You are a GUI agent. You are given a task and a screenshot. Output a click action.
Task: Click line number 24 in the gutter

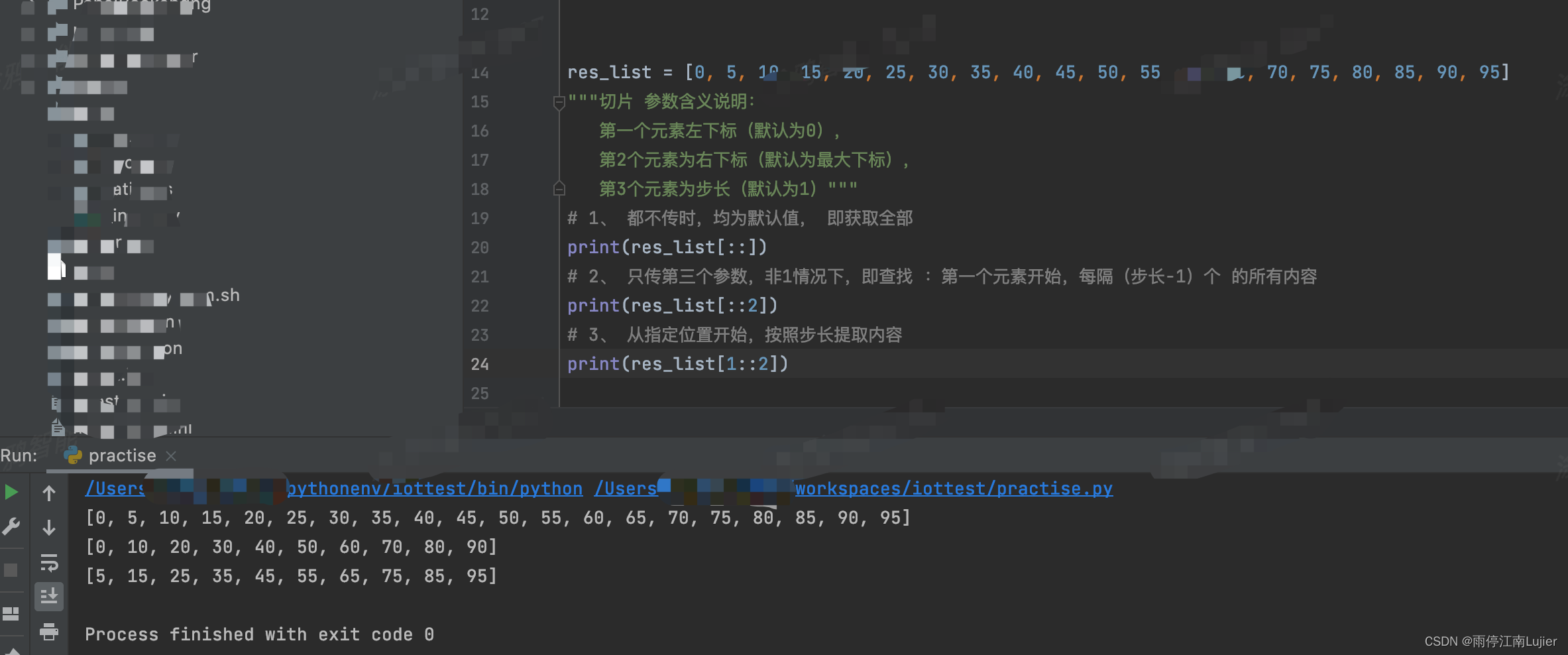(480, 364)
